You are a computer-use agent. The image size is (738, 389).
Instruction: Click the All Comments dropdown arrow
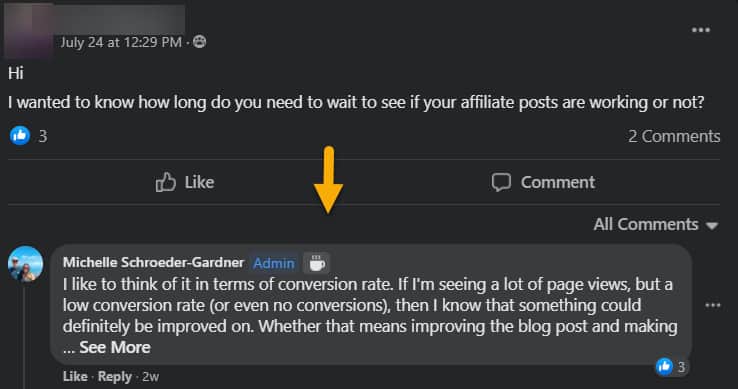tap(712, 226)
